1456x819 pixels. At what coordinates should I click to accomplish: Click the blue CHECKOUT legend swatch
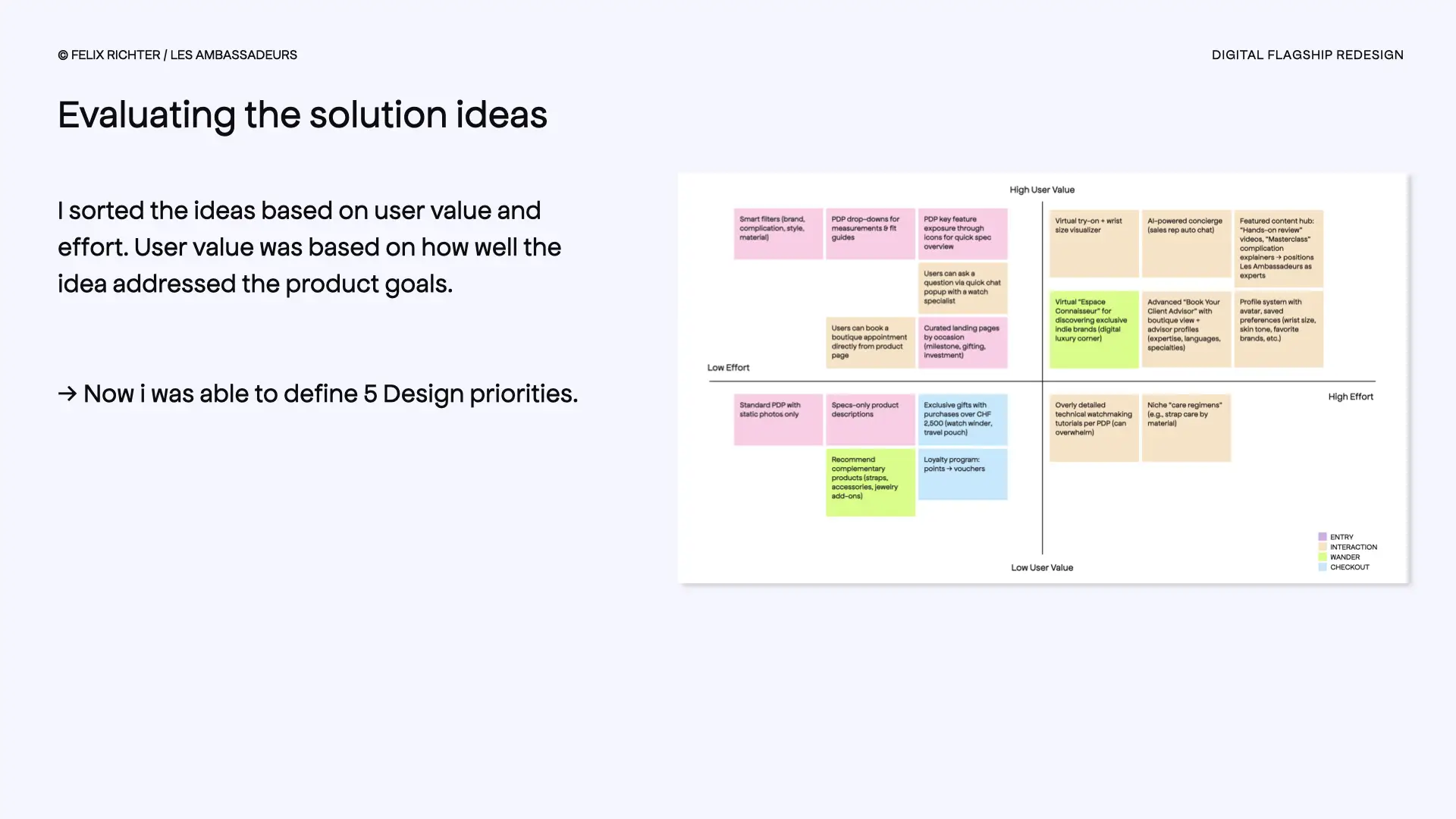[1323, 567]
